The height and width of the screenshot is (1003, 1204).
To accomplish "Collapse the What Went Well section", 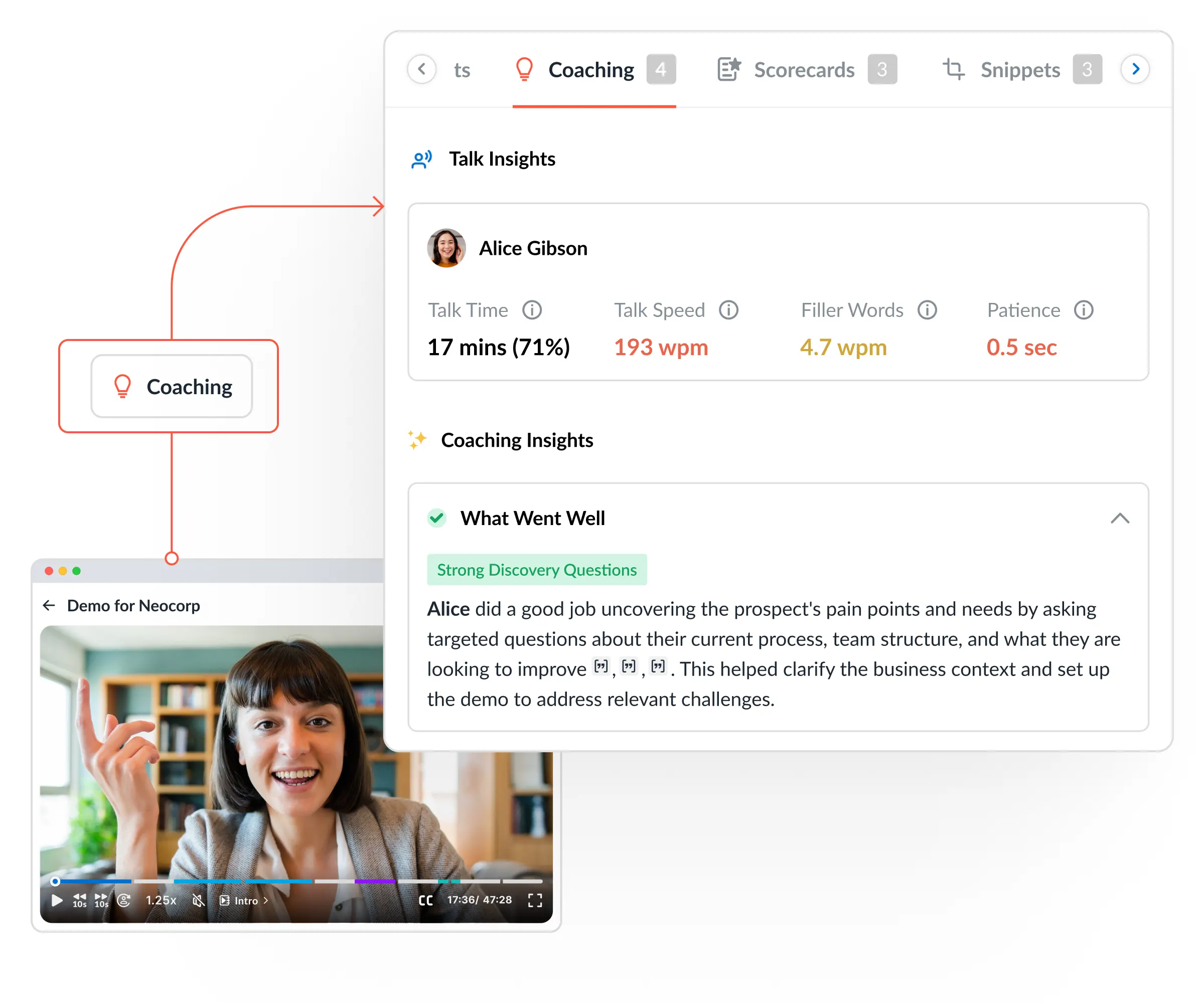I will pyautogui.click(x=1119, y=519).
